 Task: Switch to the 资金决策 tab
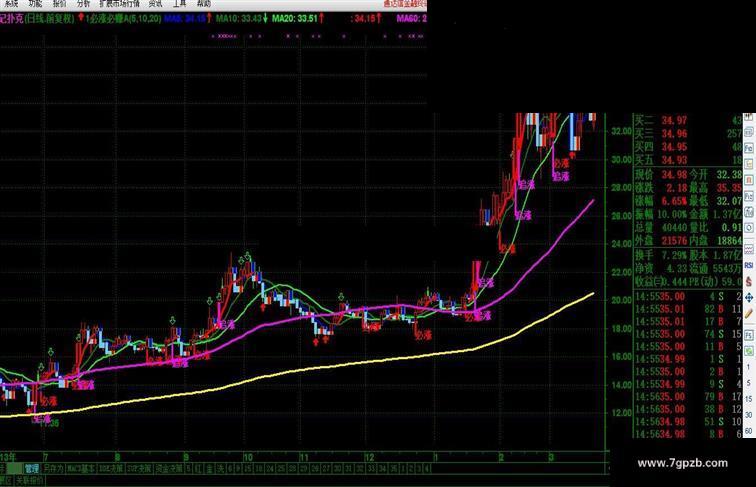(x=169, y=468)
